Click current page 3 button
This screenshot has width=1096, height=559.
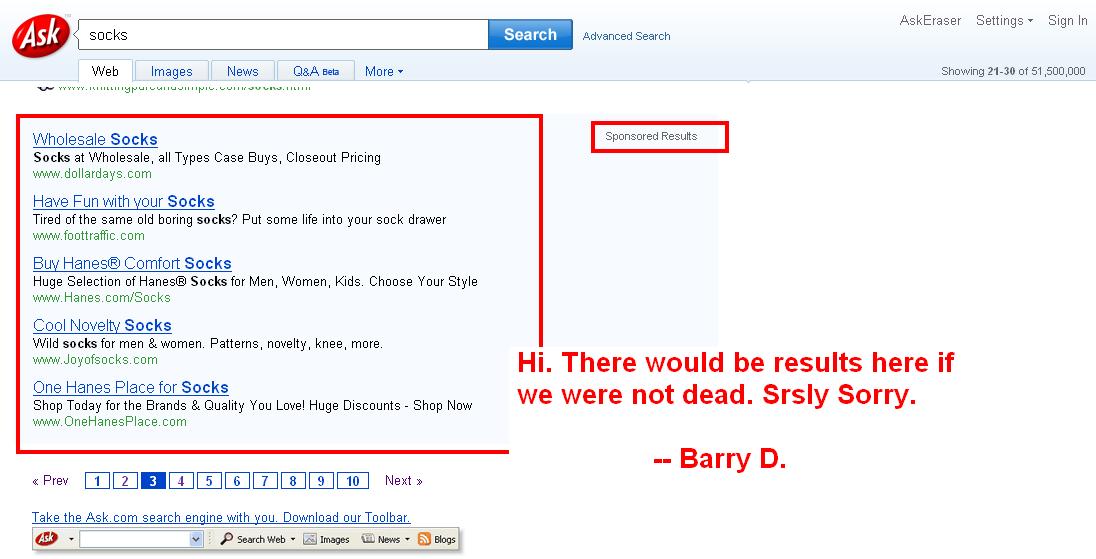(x=153, y=481)
